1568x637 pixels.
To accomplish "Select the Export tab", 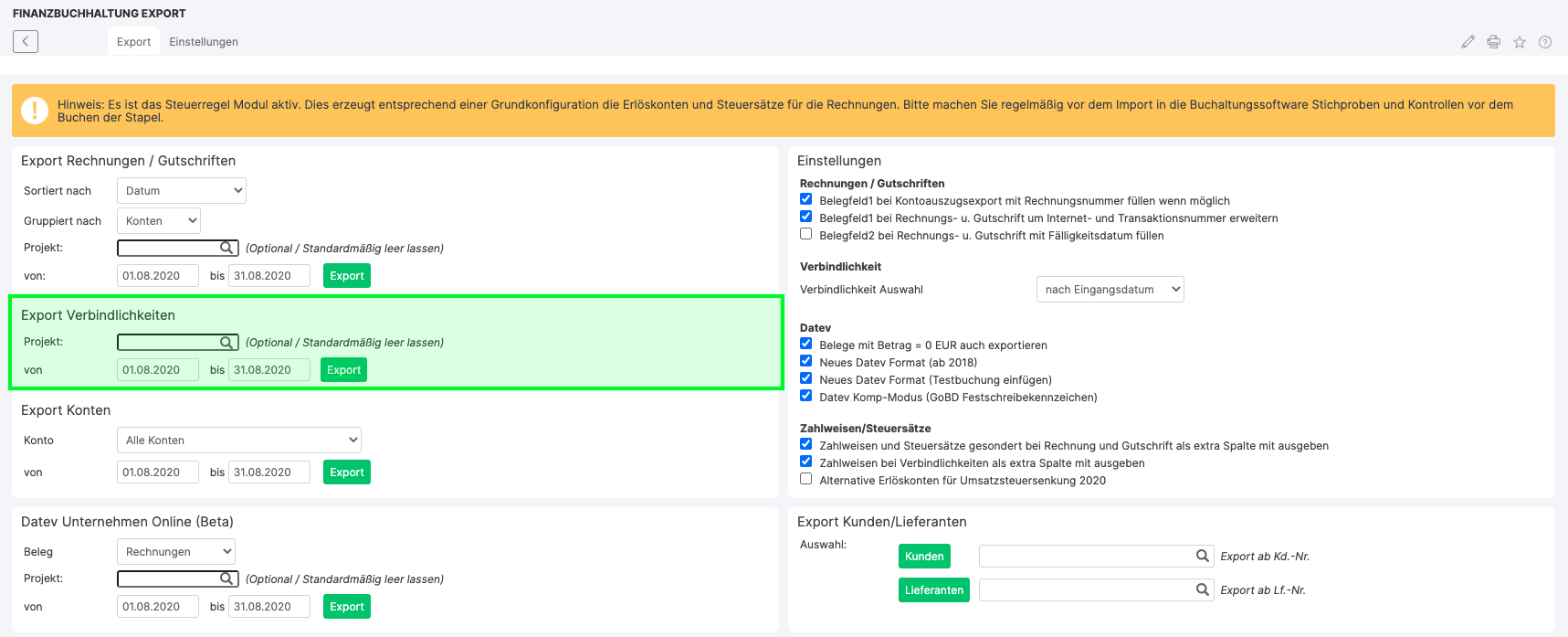I will point(133,42).
